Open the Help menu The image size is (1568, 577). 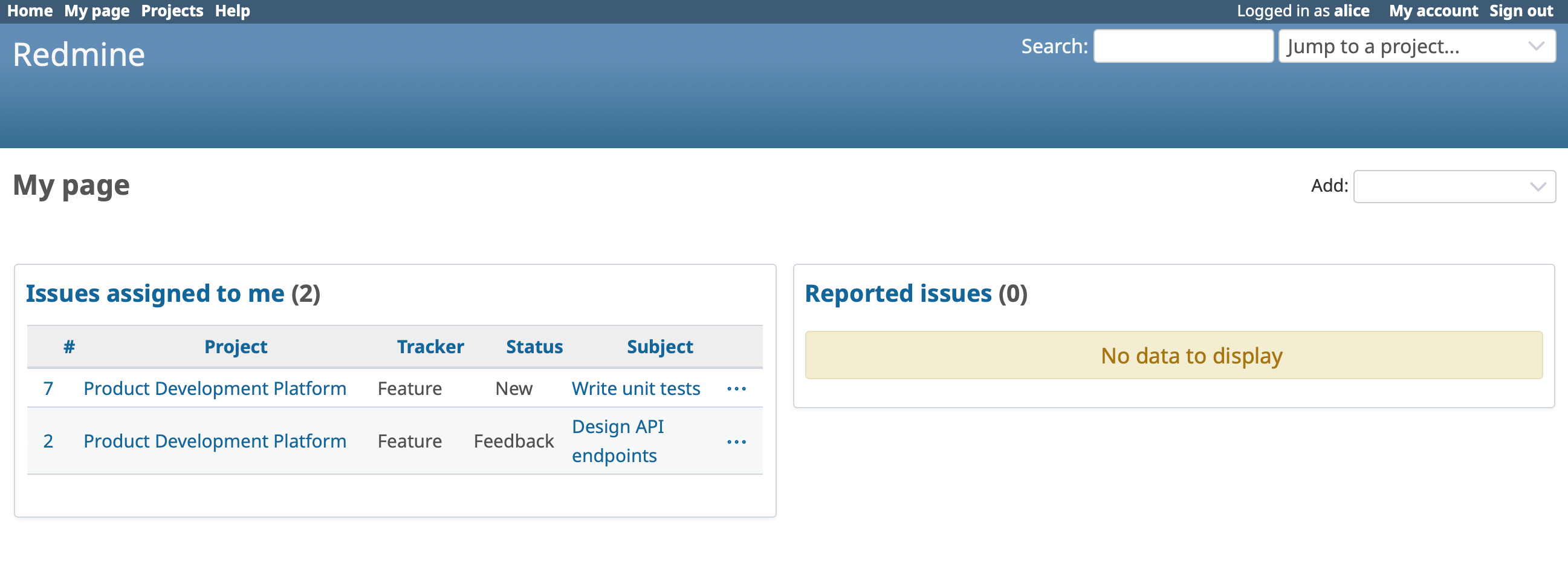[x=232, y=10]
